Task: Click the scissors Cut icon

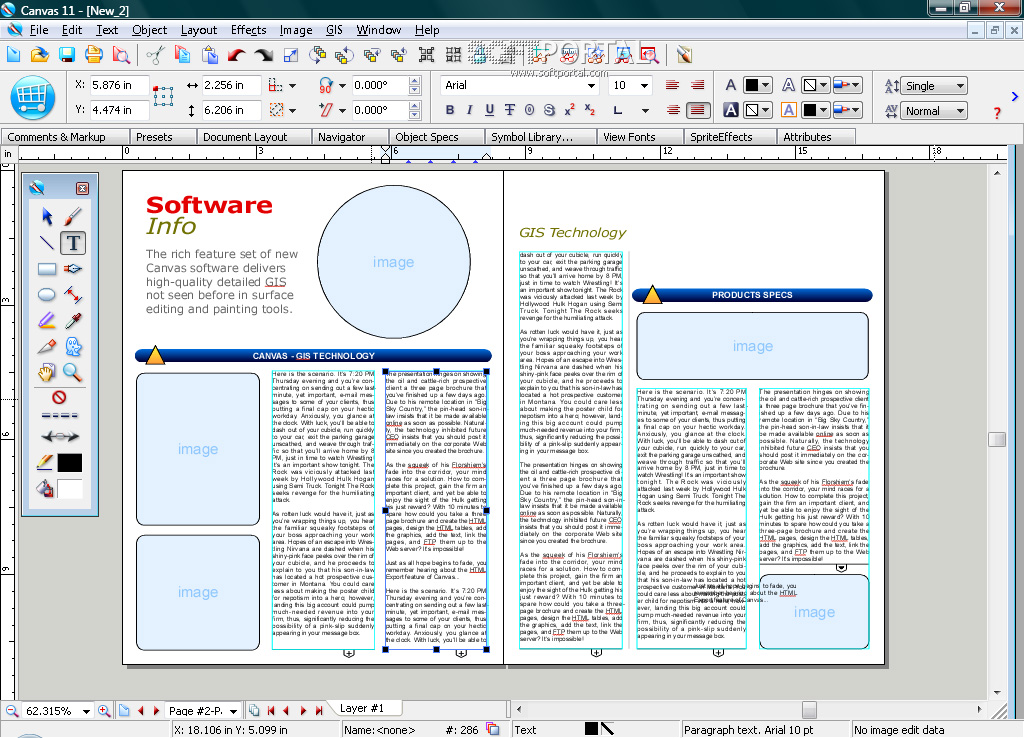Action: [x=155, y=55]
